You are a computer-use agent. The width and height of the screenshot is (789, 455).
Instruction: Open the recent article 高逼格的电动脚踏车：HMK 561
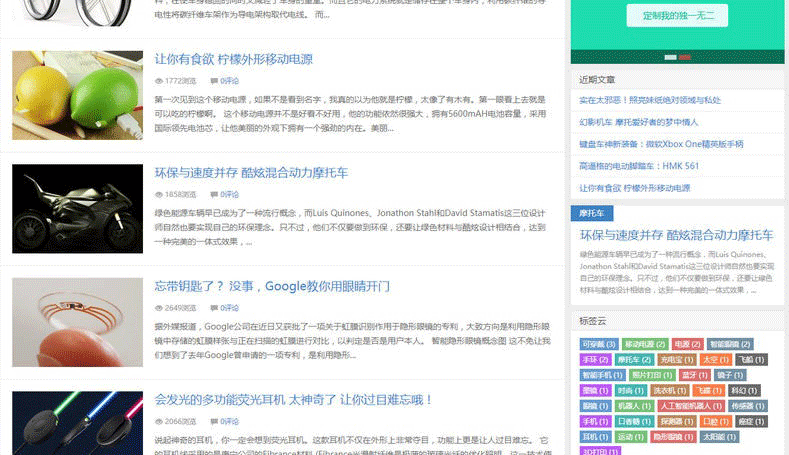(x=639, y=166)
